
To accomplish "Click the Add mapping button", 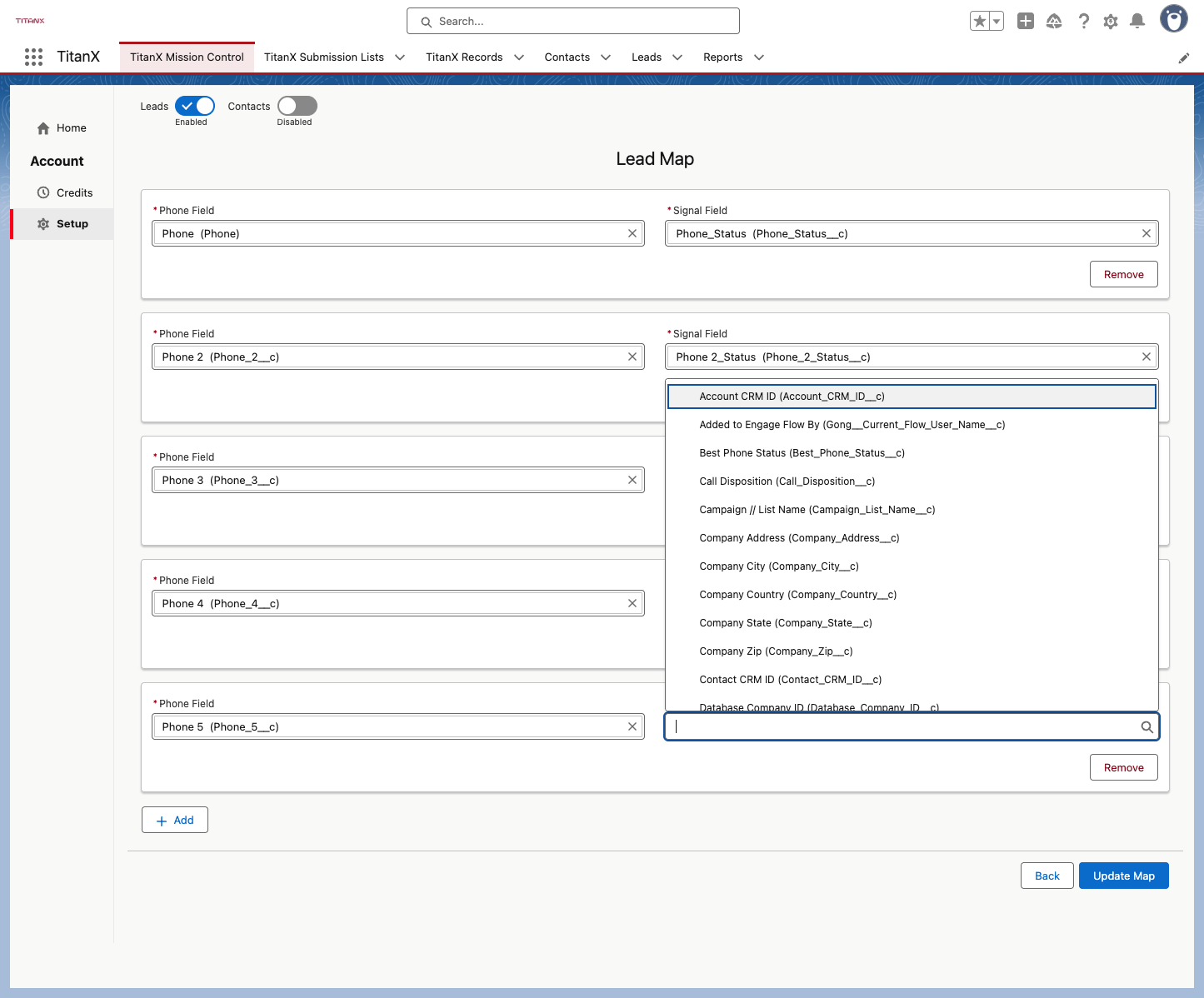I will click(x=175, y=820).
